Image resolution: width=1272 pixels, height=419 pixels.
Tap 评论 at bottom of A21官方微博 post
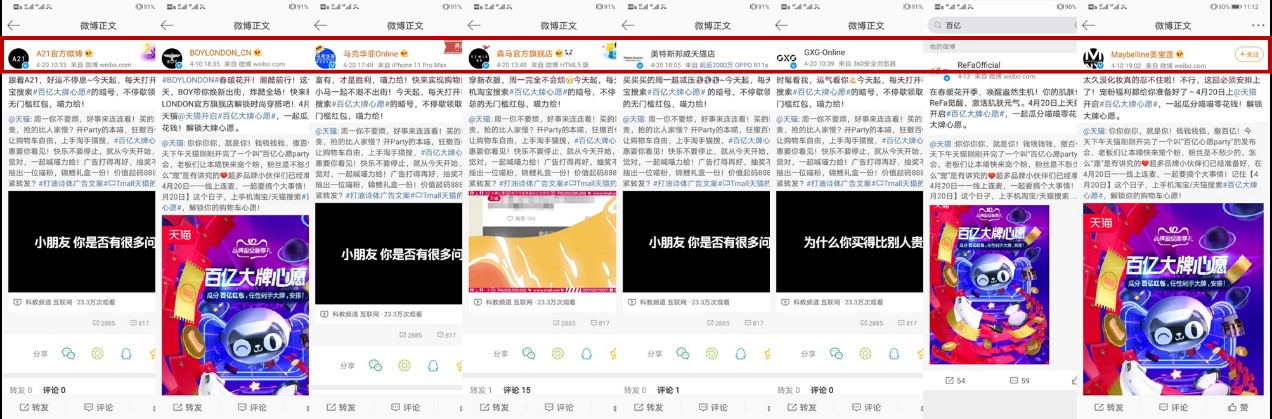[x=98, y=407]
